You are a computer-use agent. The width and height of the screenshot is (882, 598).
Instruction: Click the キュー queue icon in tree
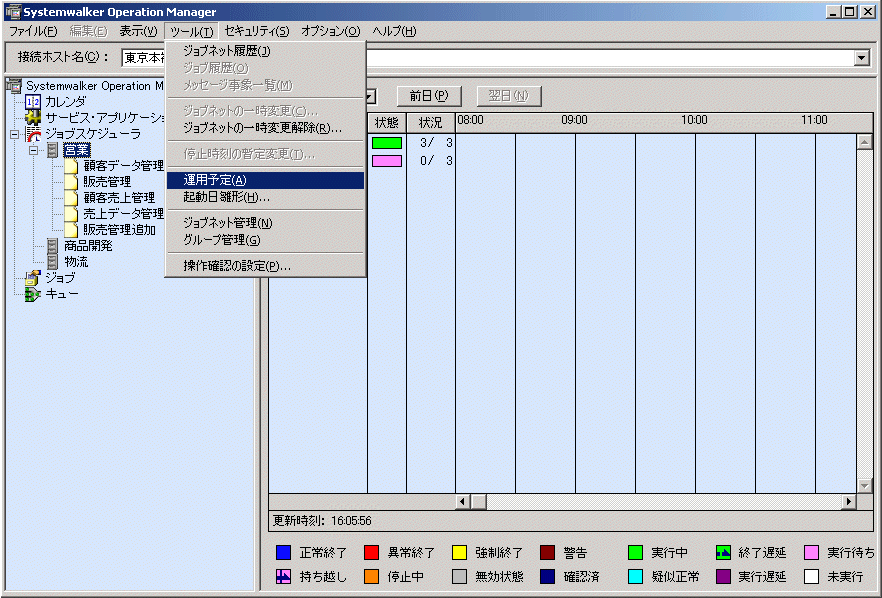coord(33,294)
